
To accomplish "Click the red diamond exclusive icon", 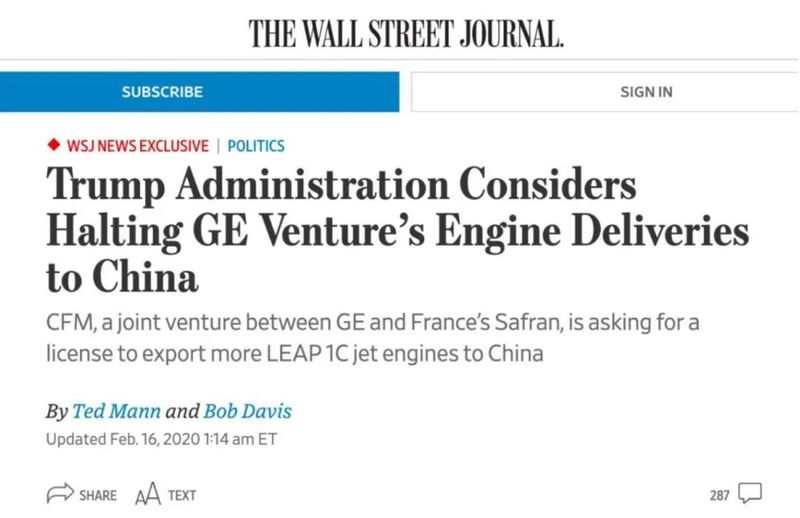I will coord(54,145).
